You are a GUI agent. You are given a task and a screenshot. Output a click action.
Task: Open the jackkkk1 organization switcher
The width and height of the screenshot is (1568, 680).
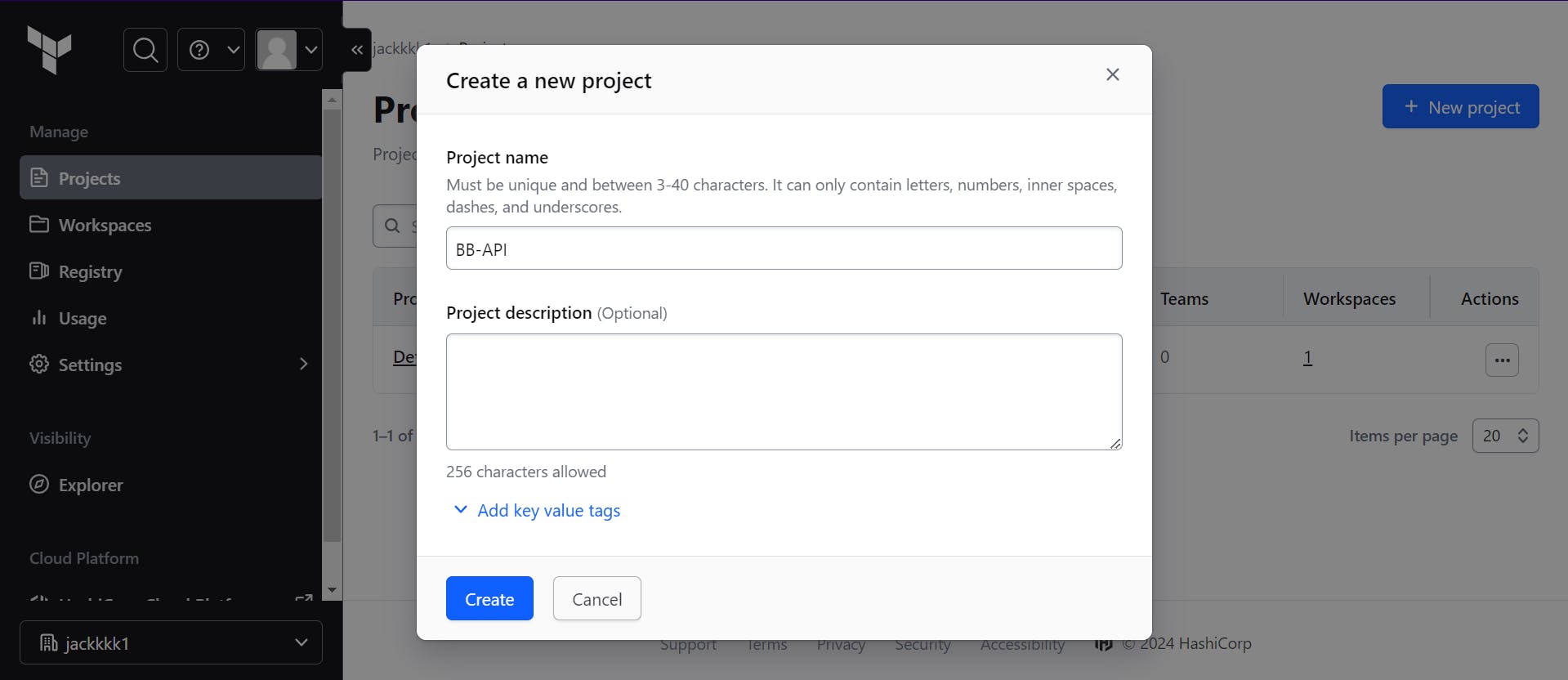(171, 642)
